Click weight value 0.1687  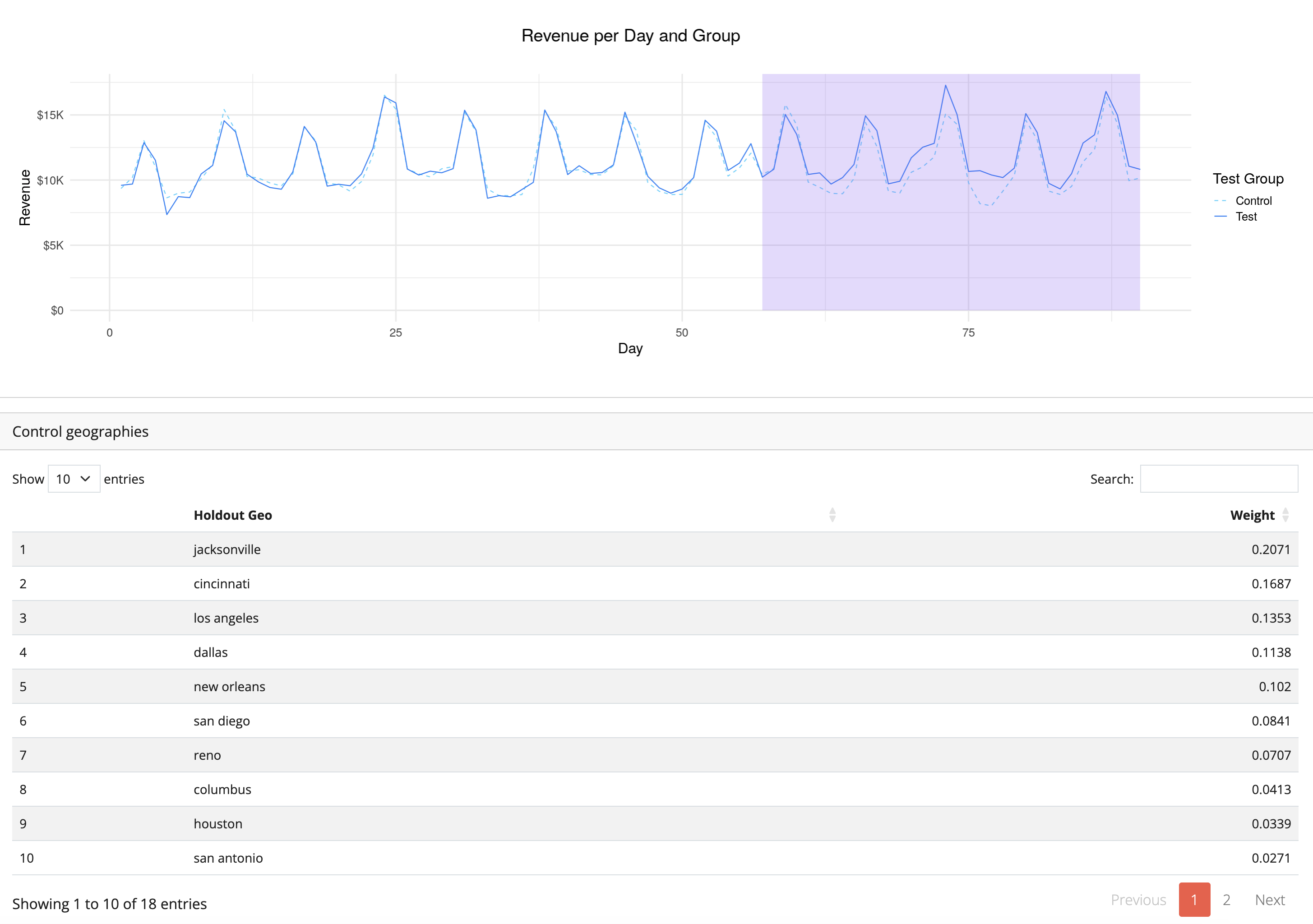tap(1271, 584)
